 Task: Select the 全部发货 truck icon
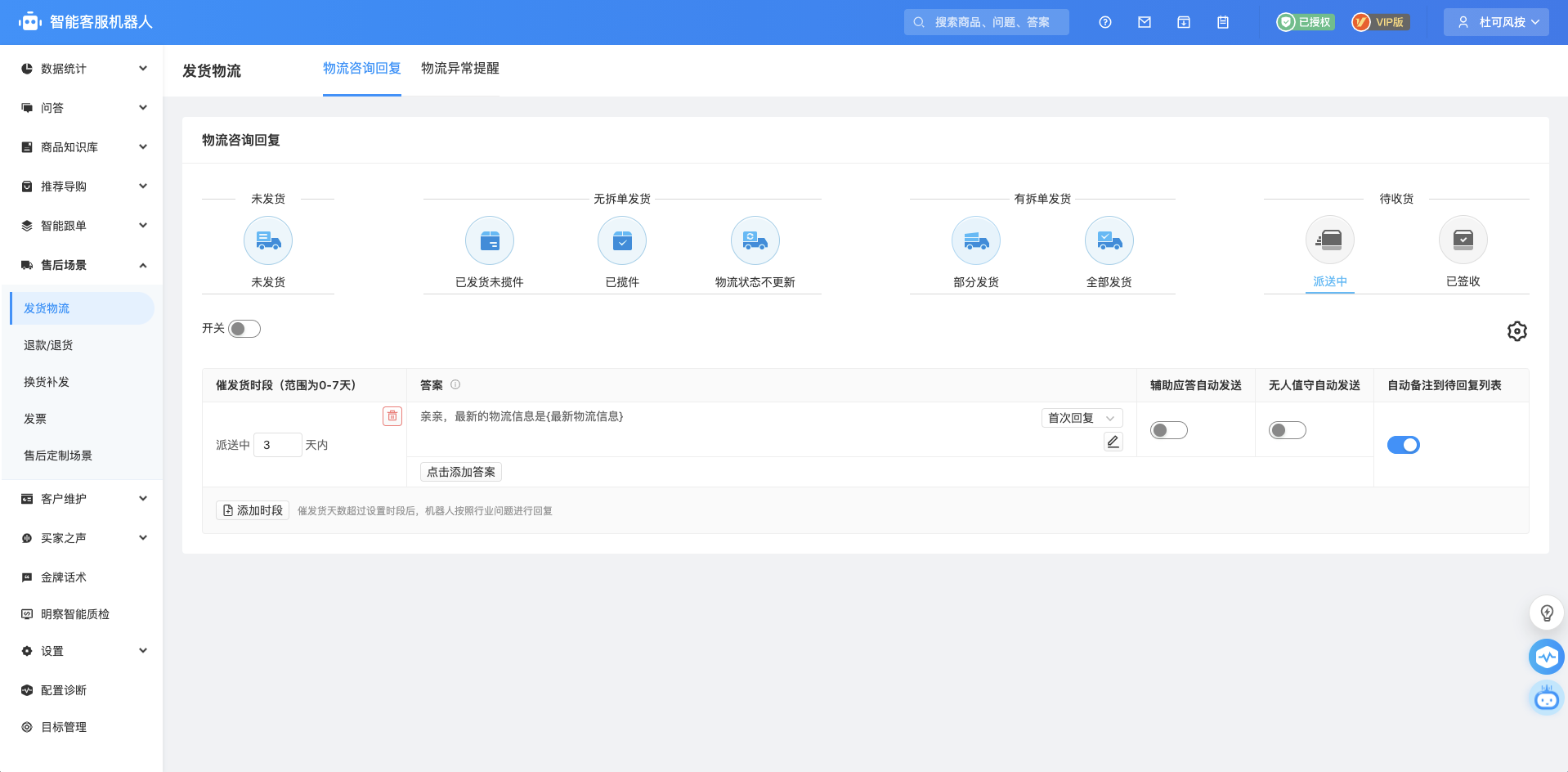coord(1109,240)
